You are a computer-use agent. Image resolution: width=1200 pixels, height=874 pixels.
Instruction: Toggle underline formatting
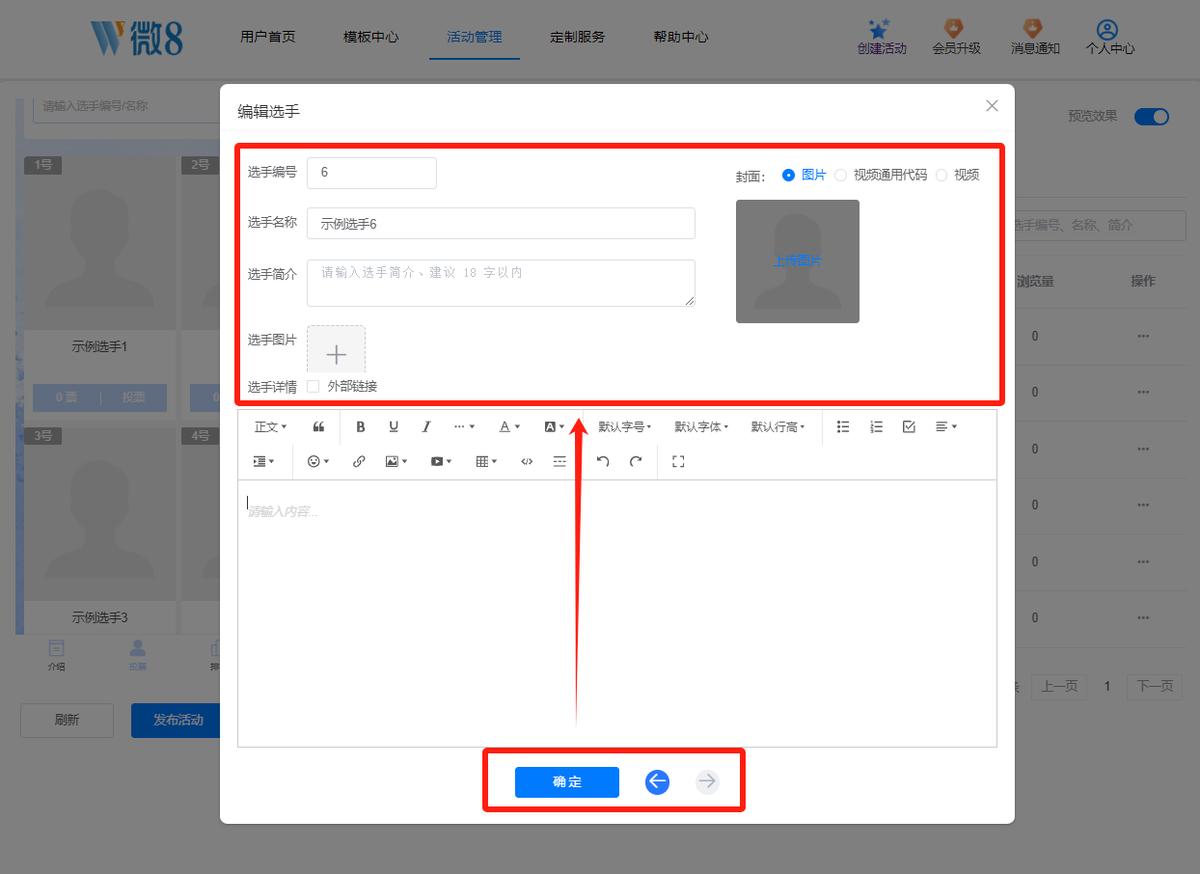pyautogui.click(x=393, y=427)
